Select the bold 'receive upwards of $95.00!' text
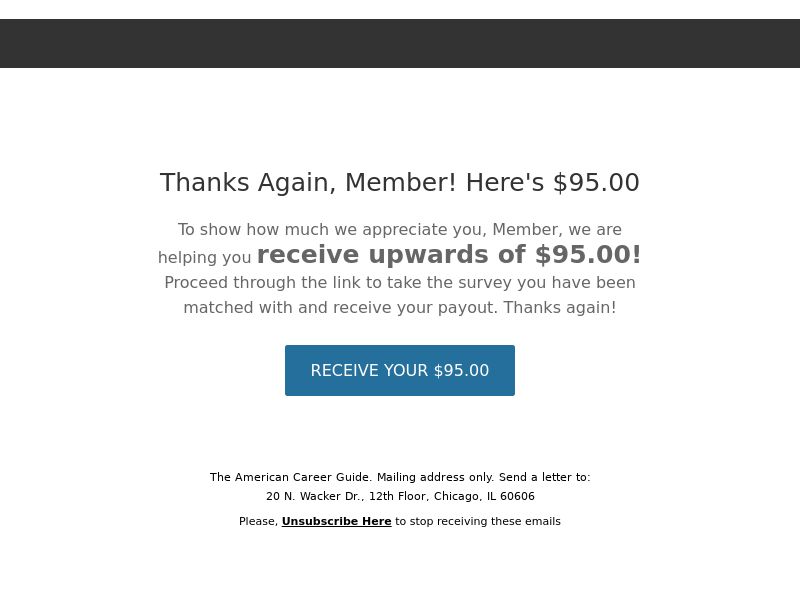 449,254
